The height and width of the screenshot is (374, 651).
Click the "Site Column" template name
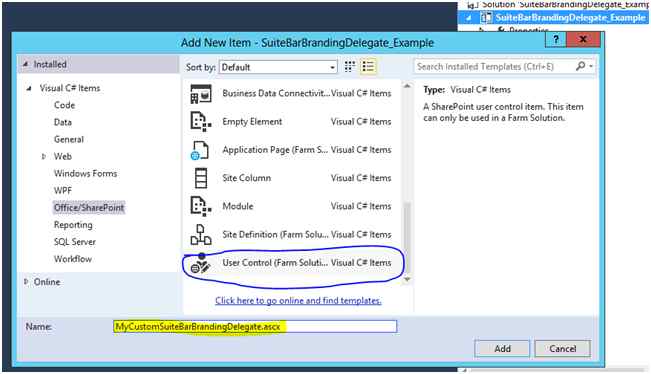coord(247,178)
